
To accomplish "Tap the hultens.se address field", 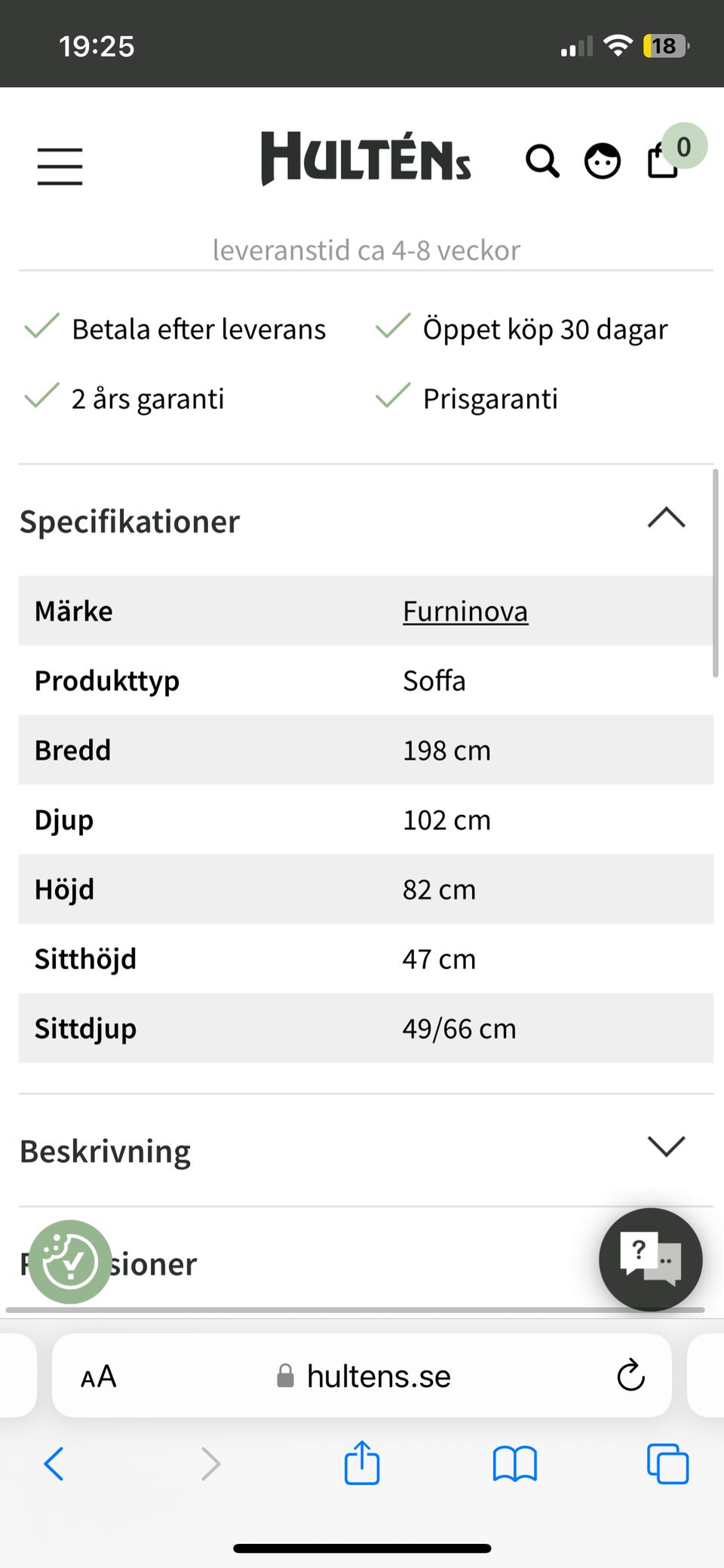I will click(x=377, y=1376).
